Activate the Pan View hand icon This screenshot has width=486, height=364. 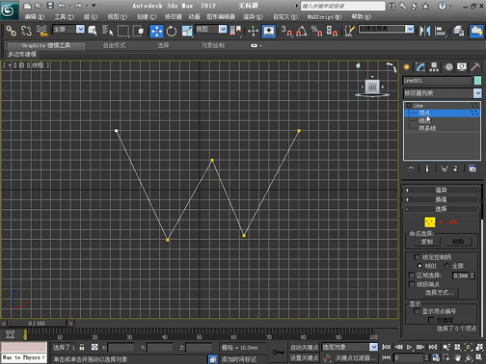click(x=457, y=358)
